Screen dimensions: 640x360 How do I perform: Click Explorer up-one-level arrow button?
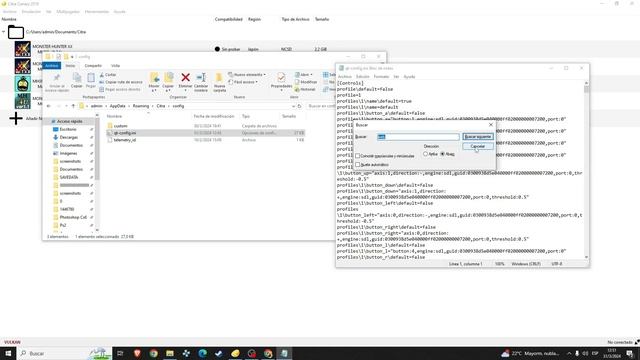pyautogui.click(x=73, y=106)
